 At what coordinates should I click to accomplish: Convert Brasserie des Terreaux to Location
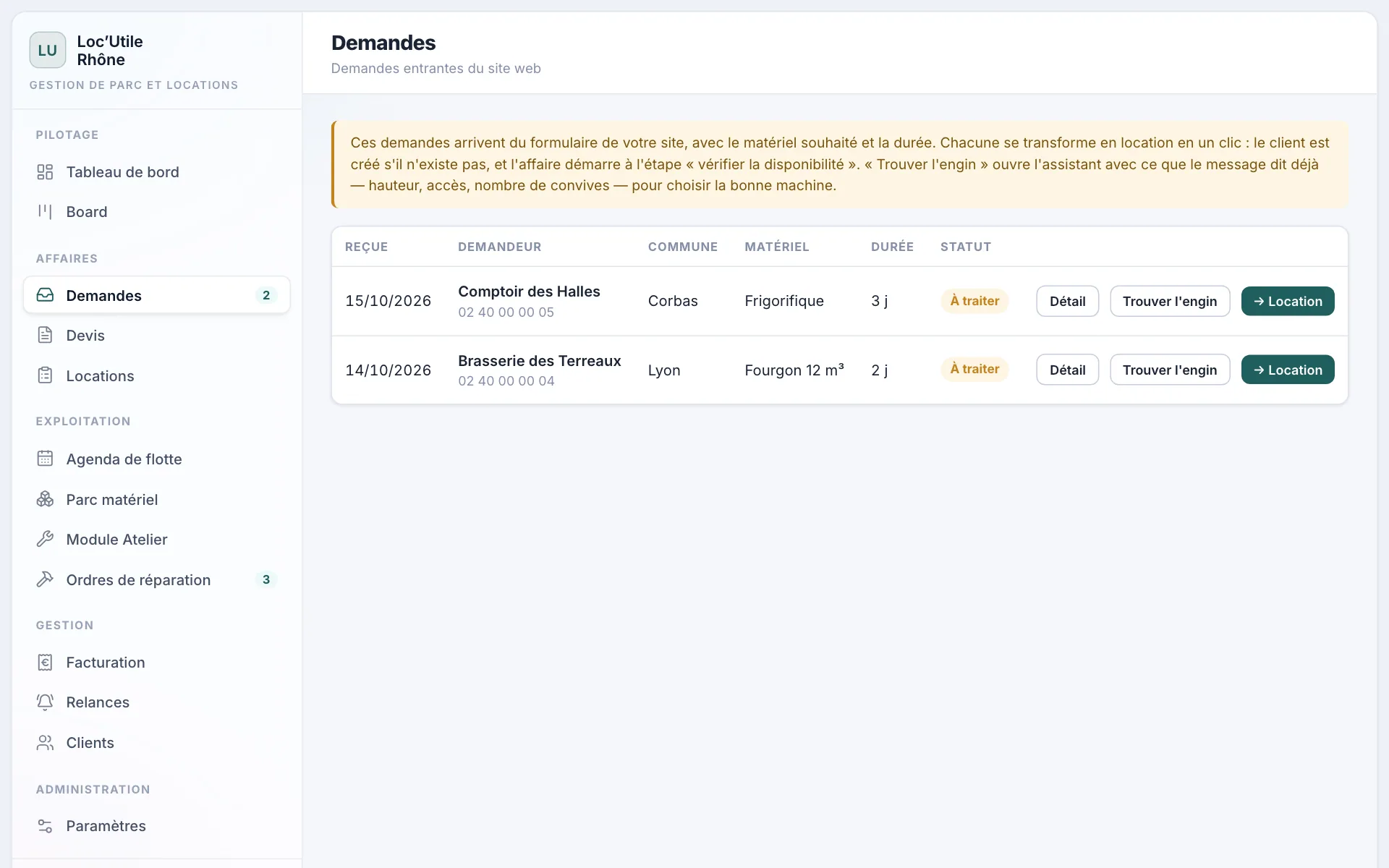pyautogui.click(x=1288, y=370)
